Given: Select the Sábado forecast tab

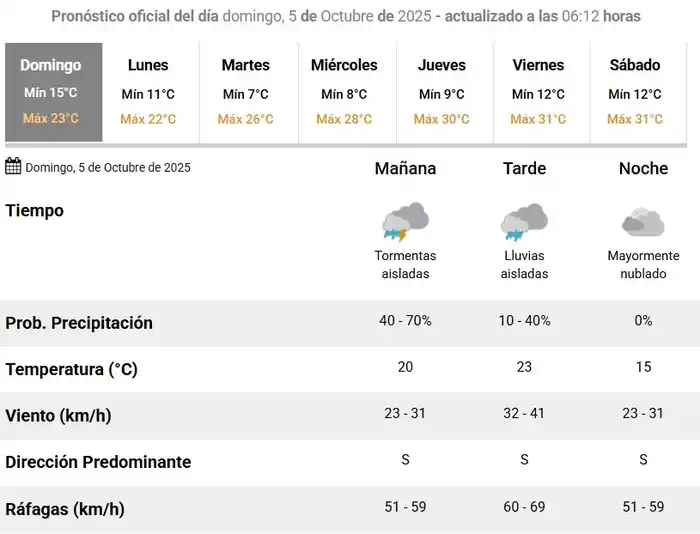Looking at the screenshot, I should [x=635, y=92].
